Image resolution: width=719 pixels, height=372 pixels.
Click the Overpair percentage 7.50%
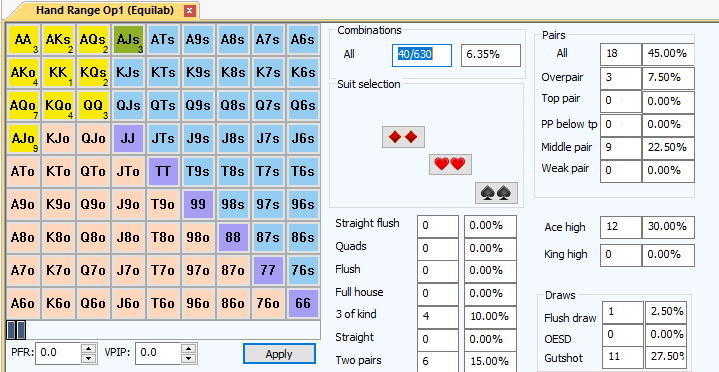coord(668,78)
